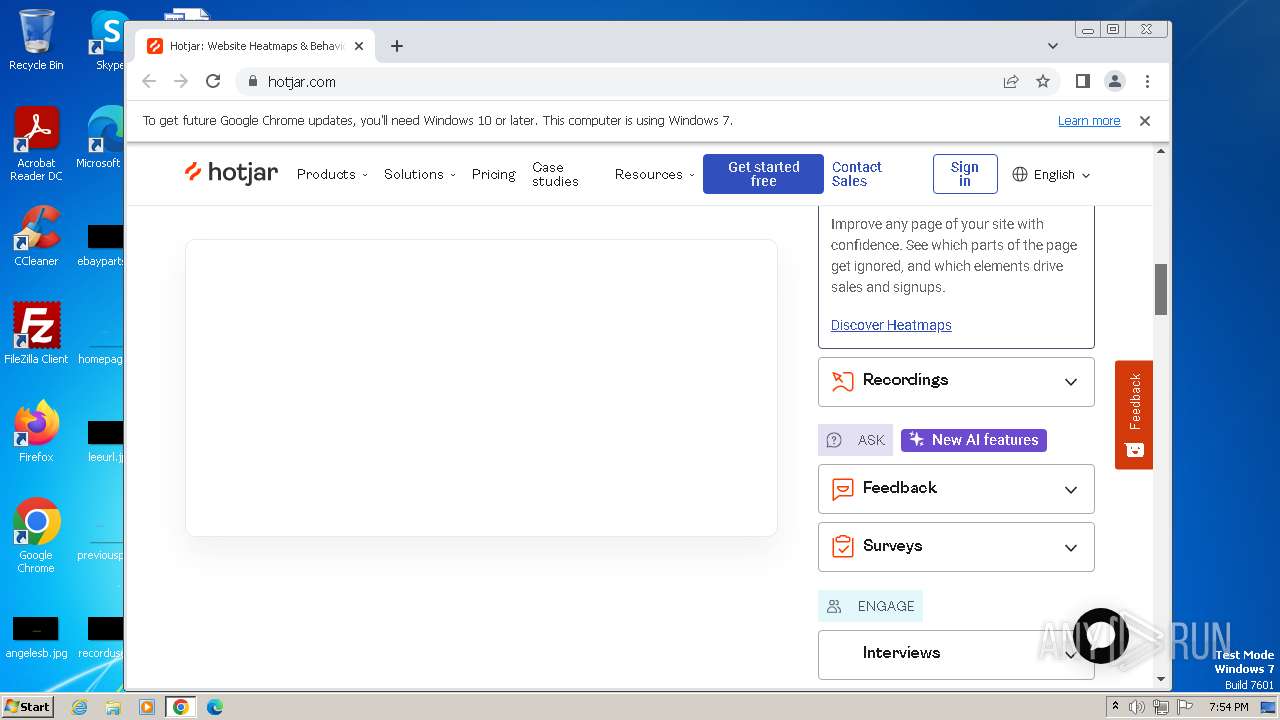Select the Hotjar browser tab
This screenshot has height=720, width=1280.
[255, 46]
